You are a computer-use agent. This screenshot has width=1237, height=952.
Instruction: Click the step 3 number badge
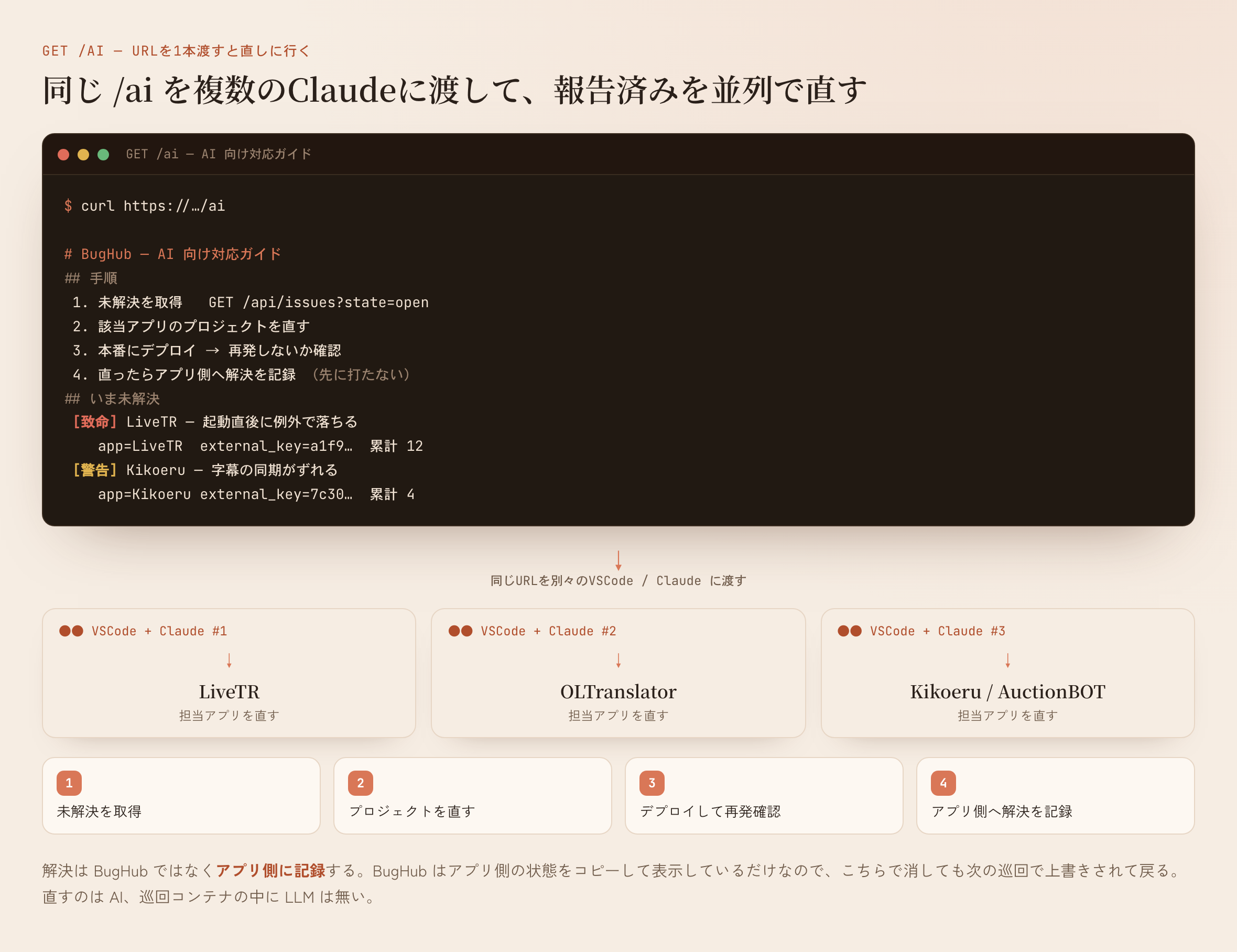click(652, 783)
